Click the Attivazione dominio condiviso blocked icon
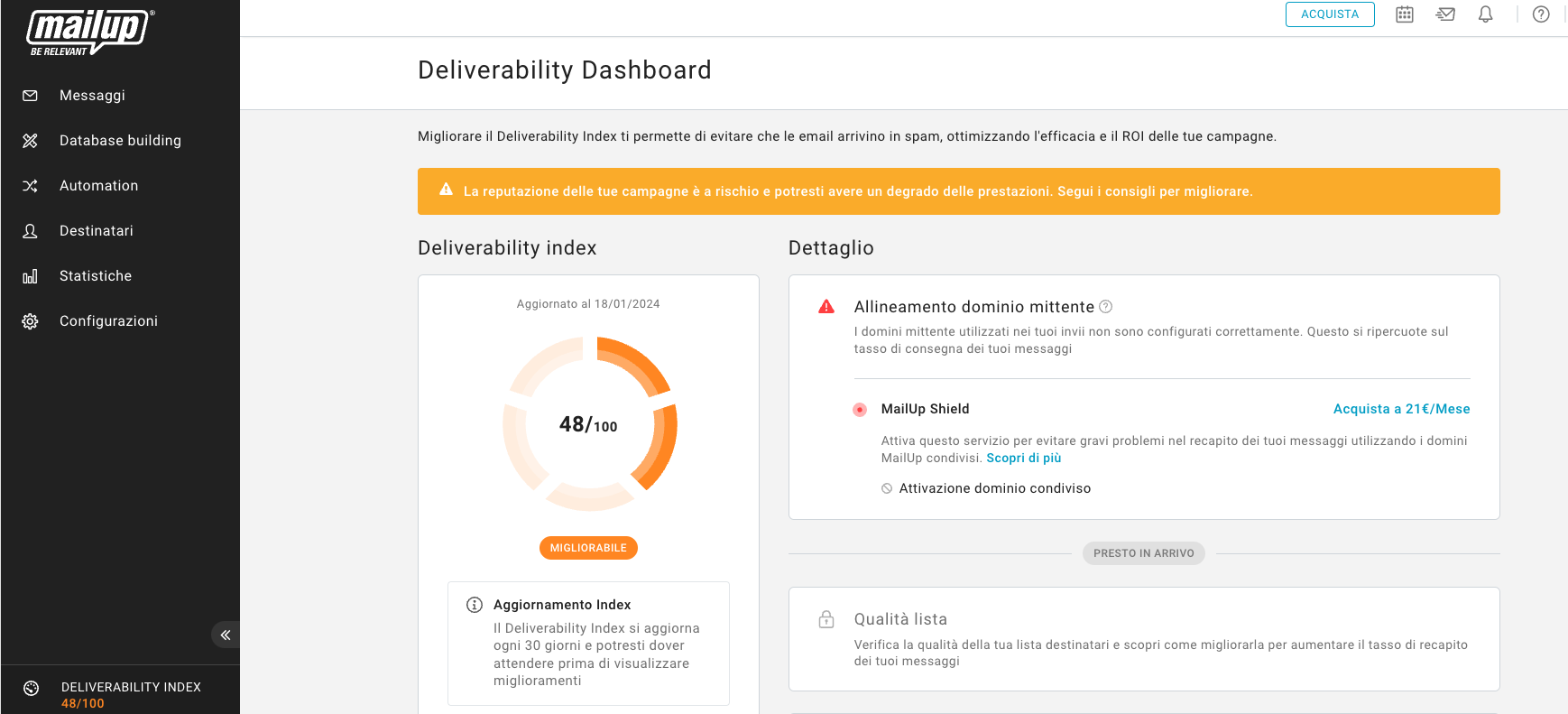 pyautogui.click(x=887, y=487)
